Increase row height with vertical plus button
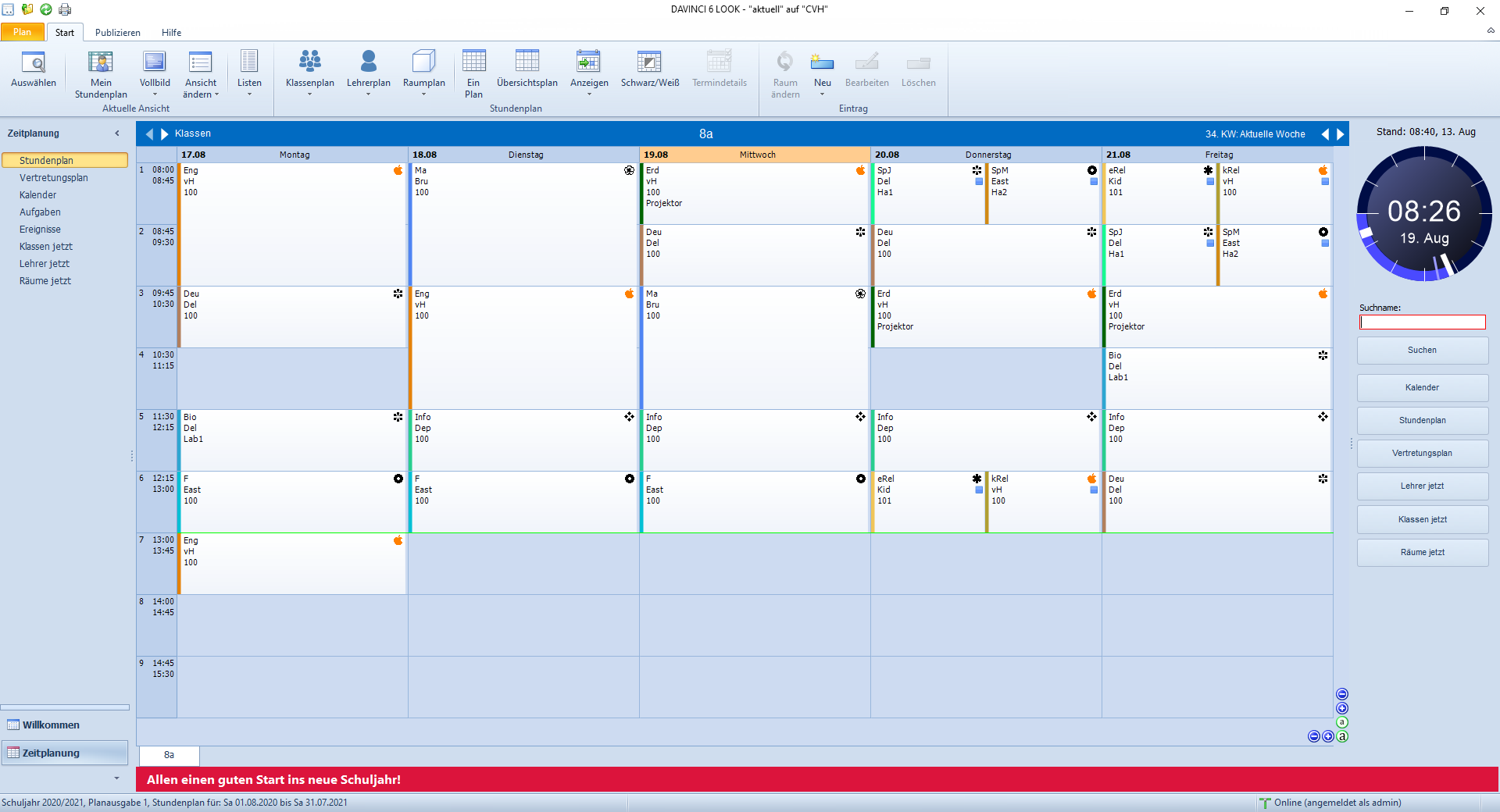 pos(1342,708)
